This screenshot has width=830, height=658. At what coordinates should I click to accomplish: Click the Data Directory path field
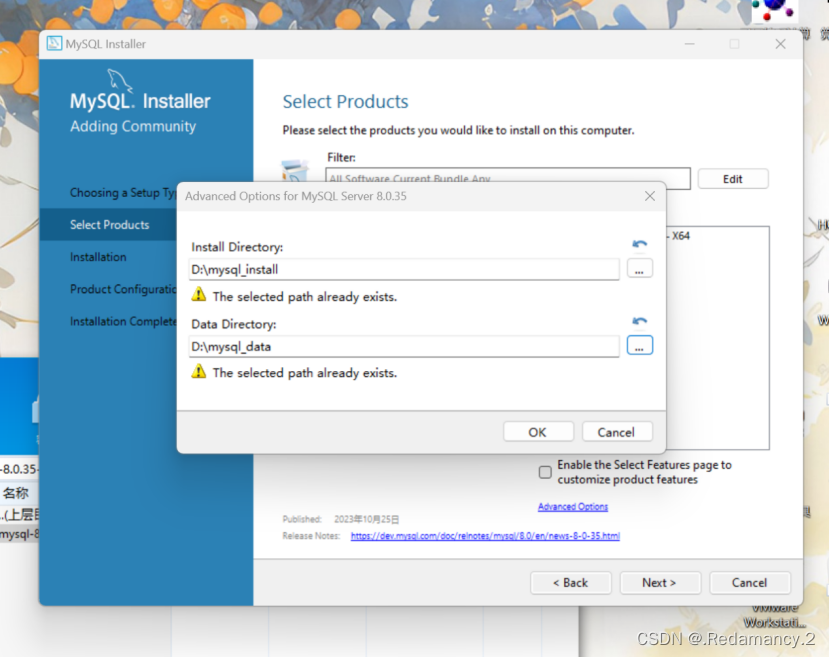click(x=404, y=346)
